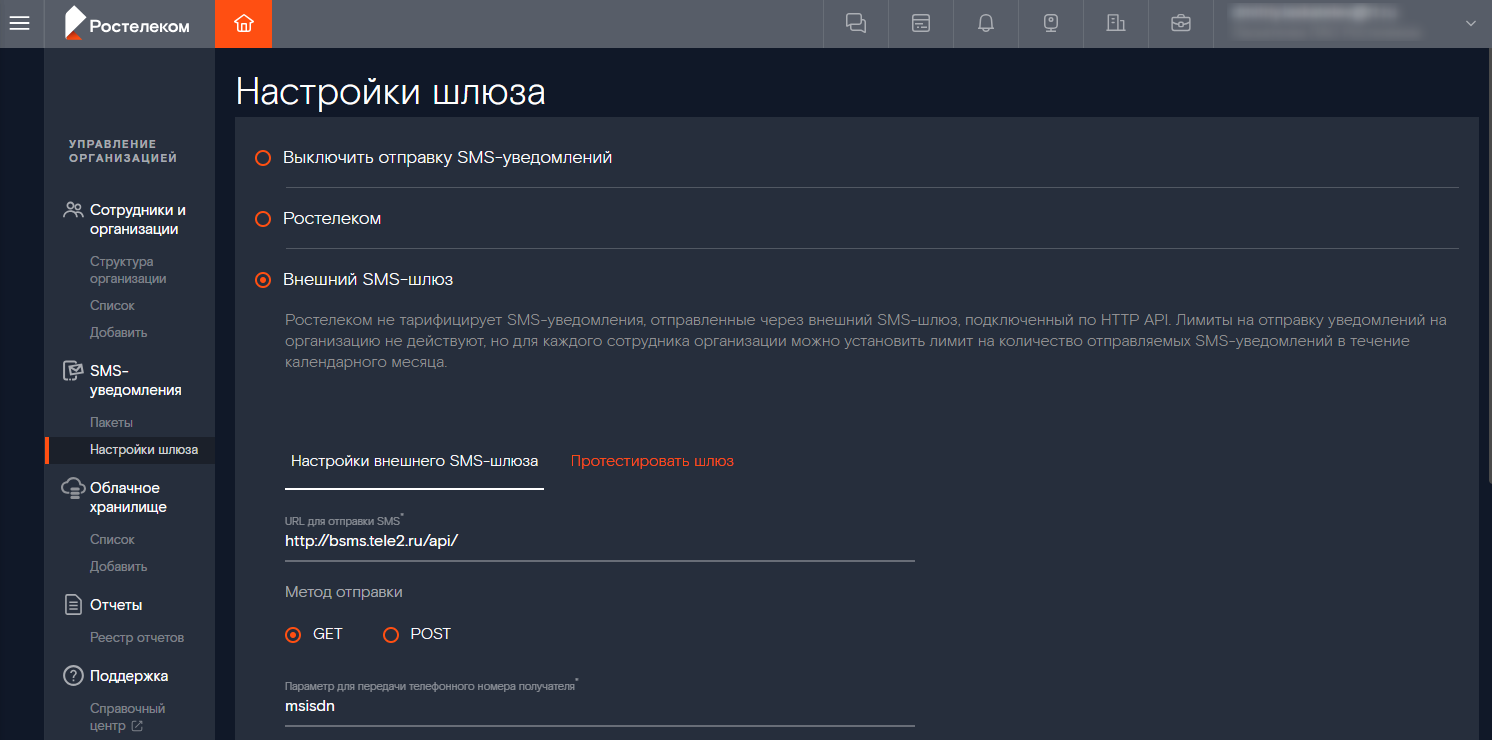This screenshot has height=740, width=1492.
Task: Open the buildings organization icon
Action: point(1116,24)
